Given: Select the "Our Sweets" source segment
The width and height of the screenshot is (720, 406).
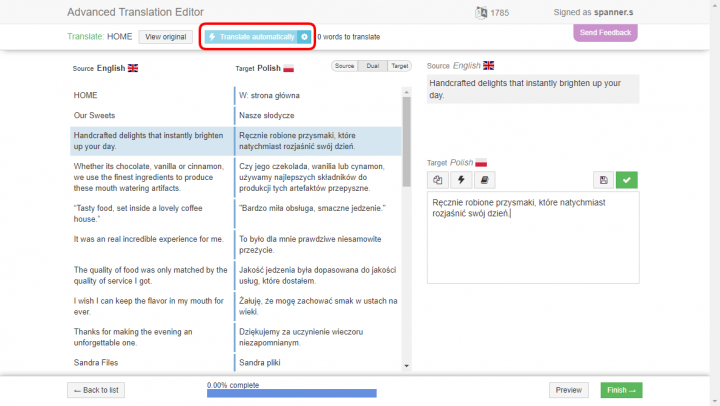Looking at the screenshot, I should pos(152,115).
